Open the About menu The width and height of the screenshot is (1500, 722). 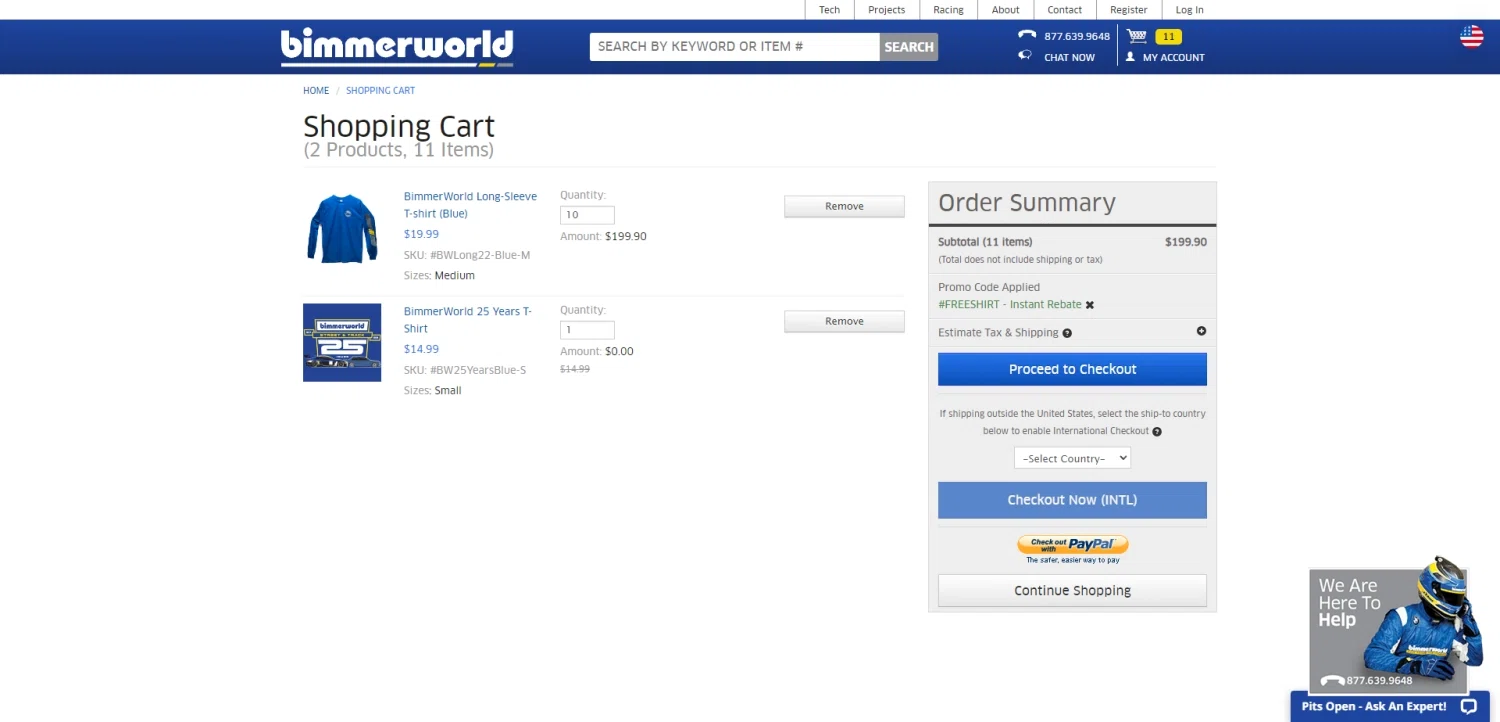1006,10
